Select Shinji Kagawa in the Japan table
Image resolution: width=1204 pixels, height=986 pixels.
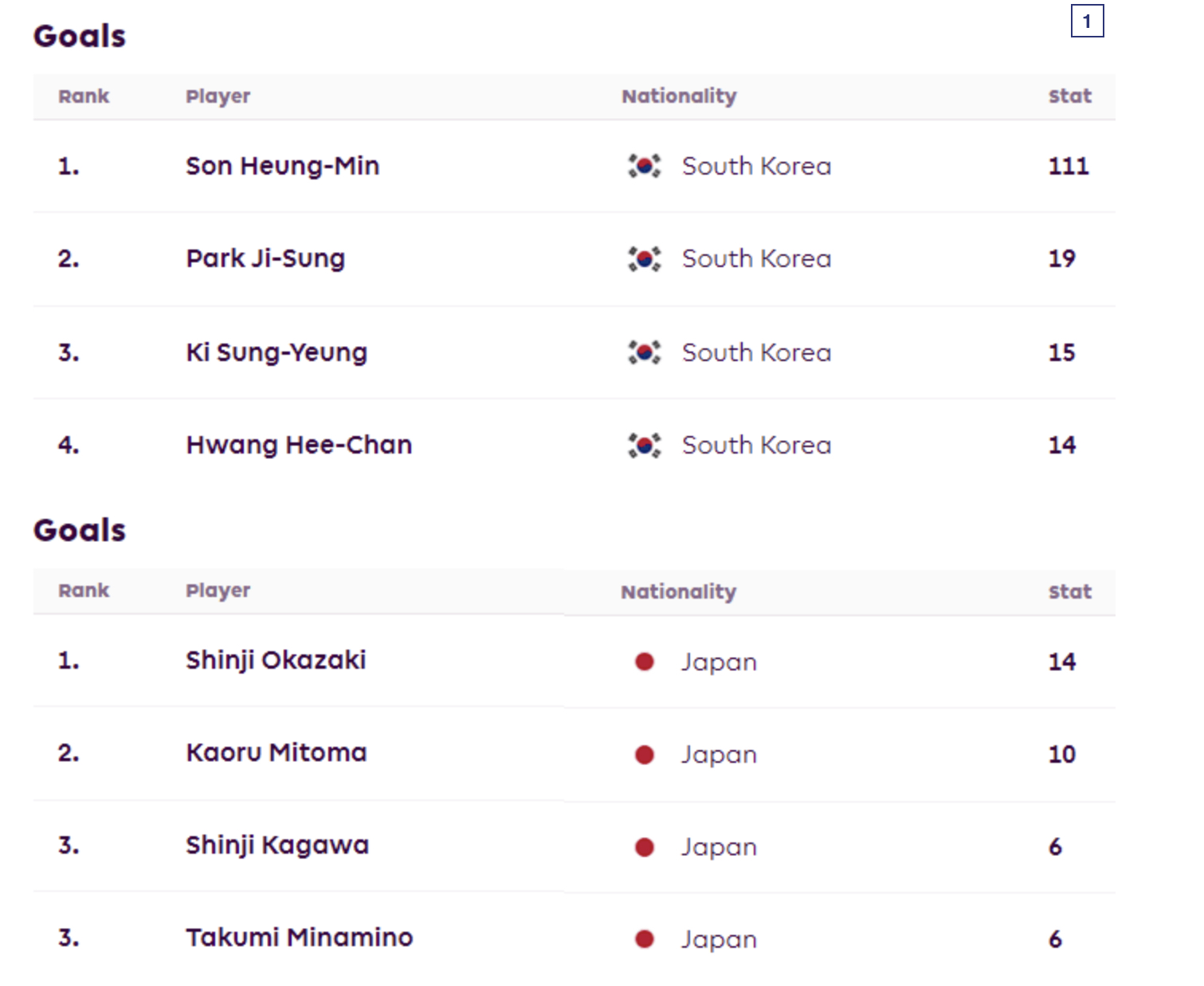click(277, 846)
